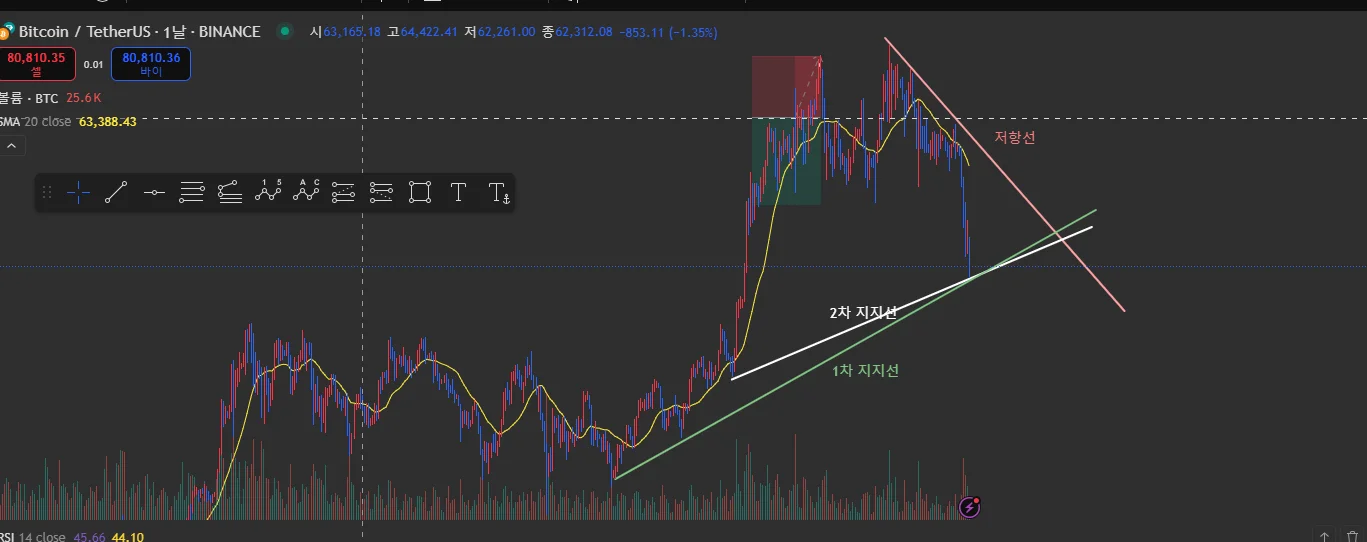Viewport: 1367px width, 542px height.
Task: Click the volume BTC indicator label
Action: click(x=29, y=98)
